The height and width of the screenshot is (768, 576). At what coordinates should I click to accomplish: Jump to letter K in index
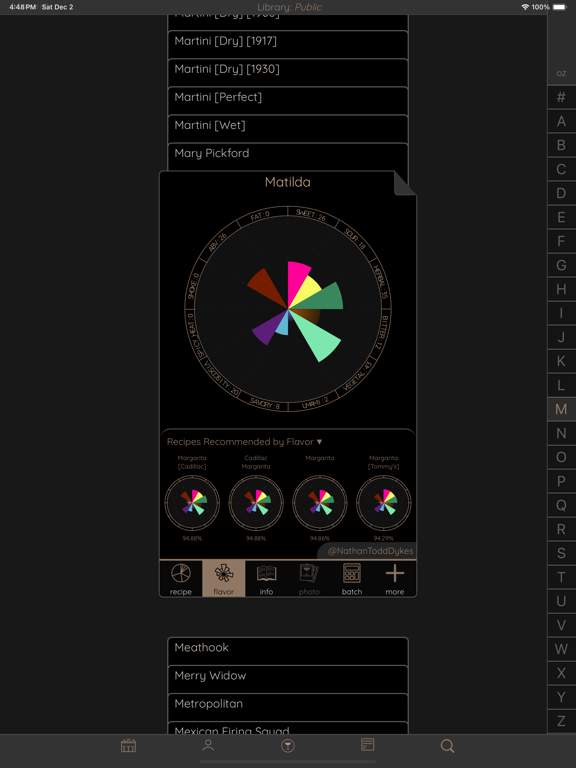(x=561, y=361)
